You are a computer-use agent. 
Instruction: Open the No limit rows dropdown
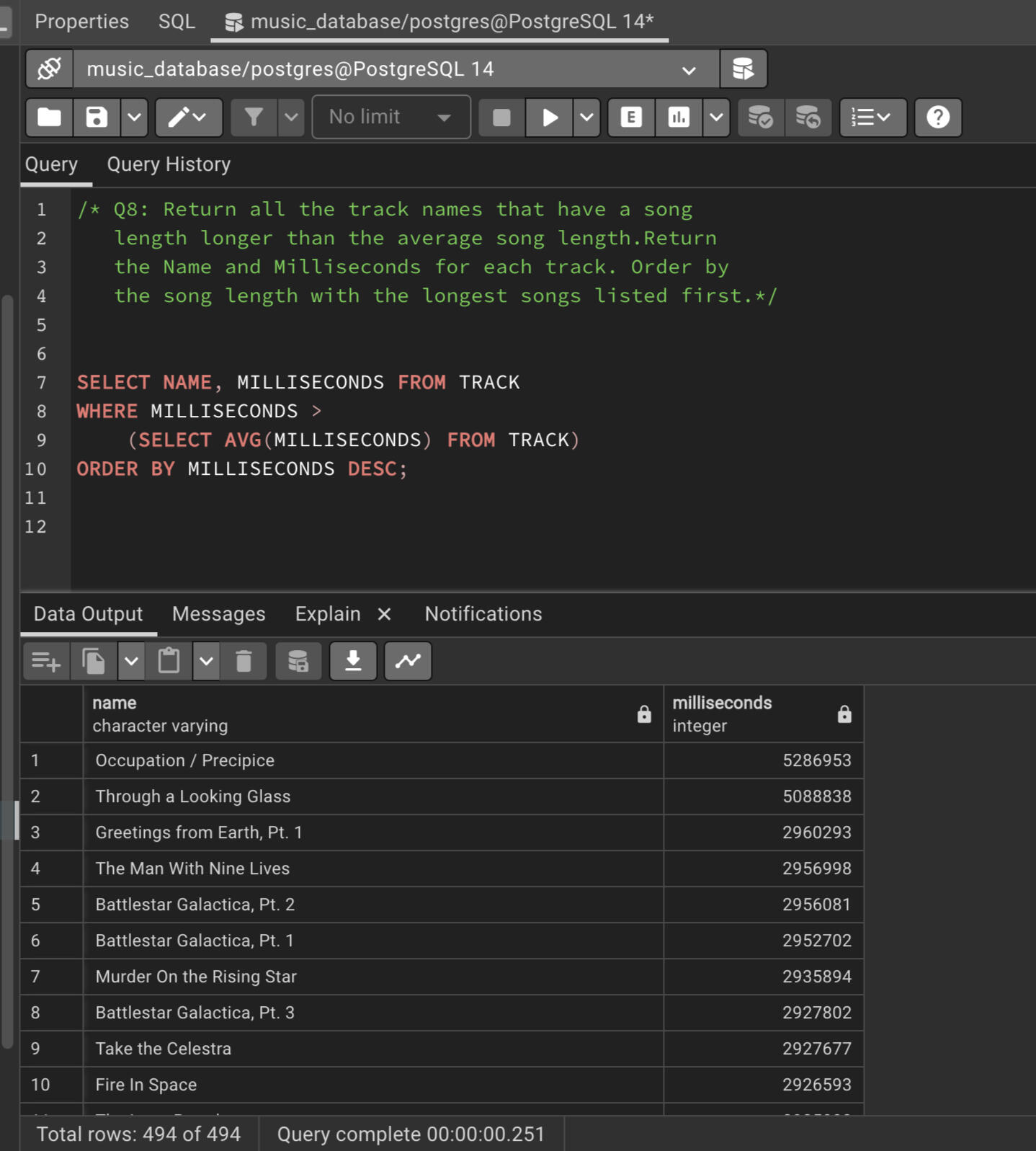[390, 117]
